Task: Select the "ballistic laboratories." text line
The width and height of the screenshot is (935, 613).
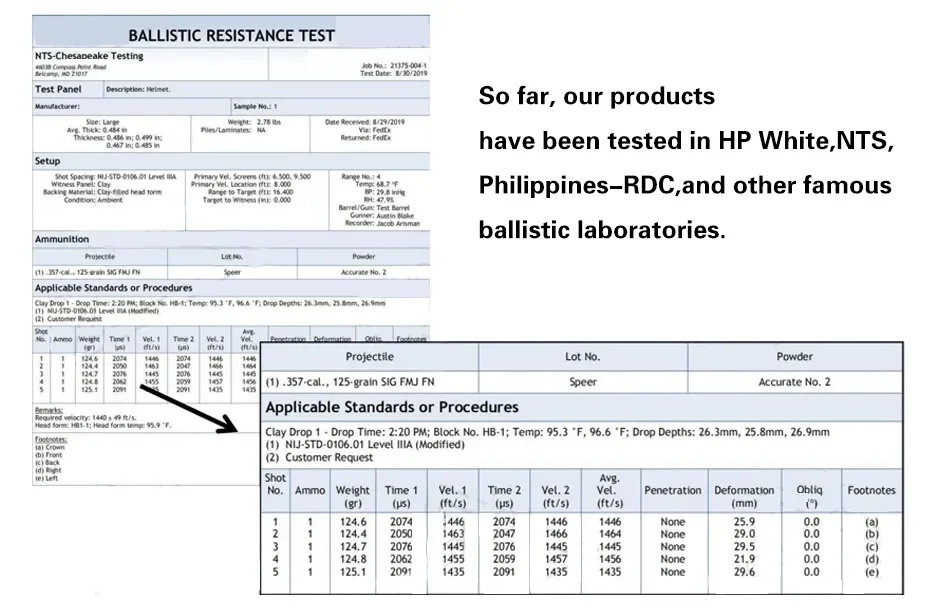Action: tap(601, 230)
